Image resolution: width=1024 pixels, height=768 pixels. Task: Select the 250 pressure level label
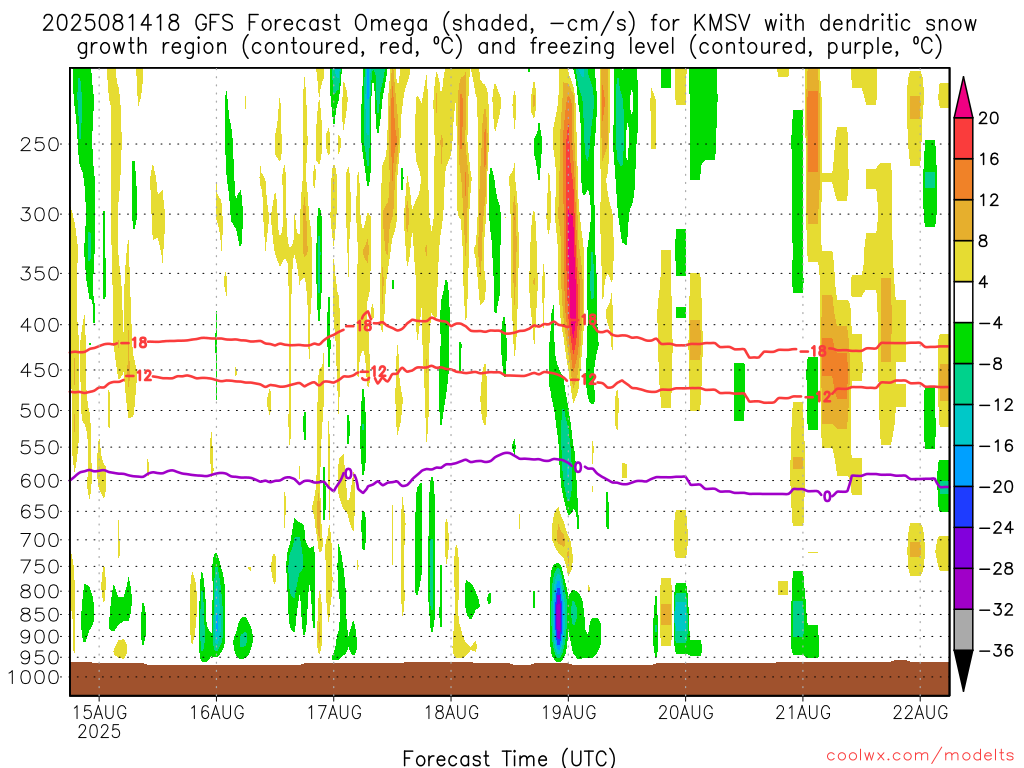[40, 144]
